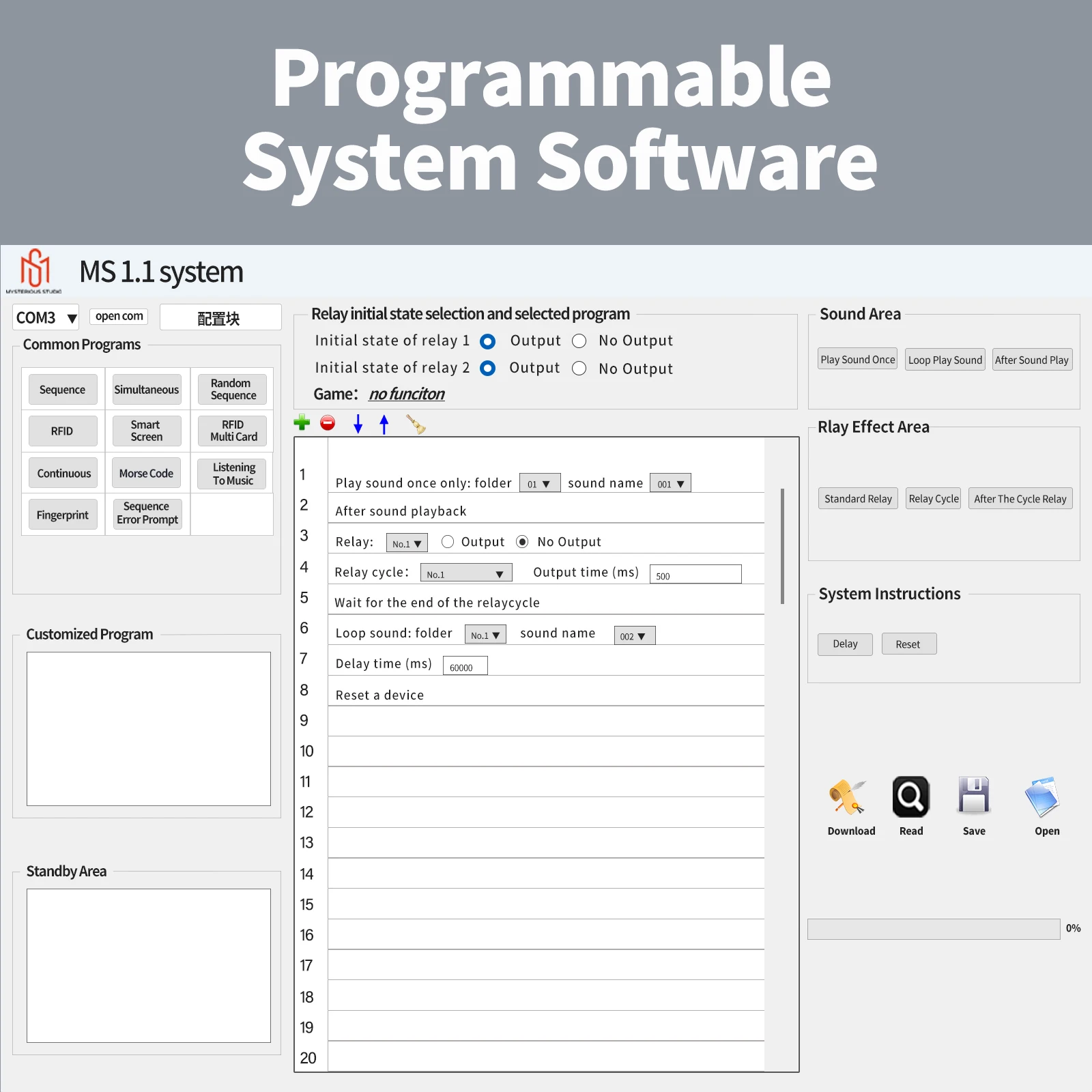Click the Delay system instruction button

(845, 644)
